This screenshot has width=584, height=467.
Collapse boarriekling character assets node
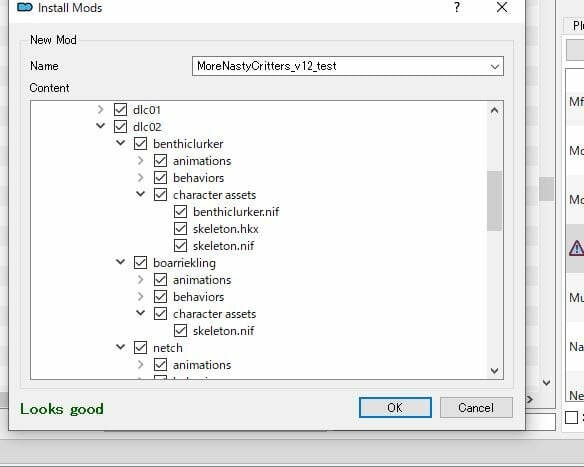[x=140, y=313]
